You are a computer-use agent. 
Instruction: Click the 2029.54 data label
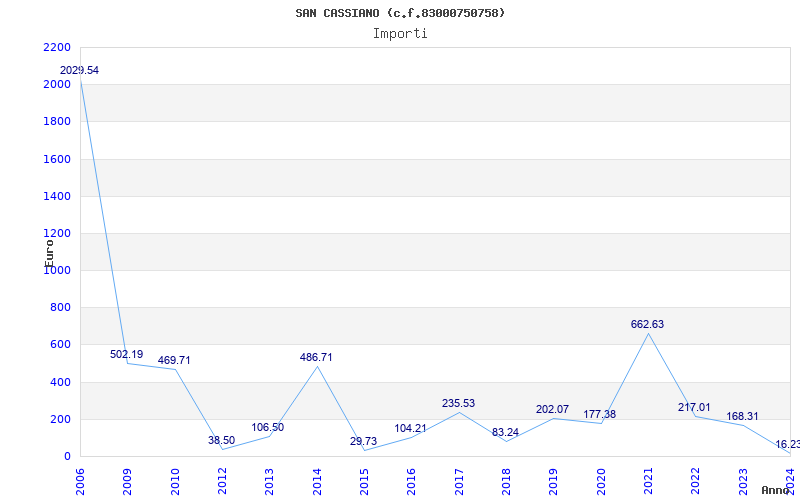(80, 70)
